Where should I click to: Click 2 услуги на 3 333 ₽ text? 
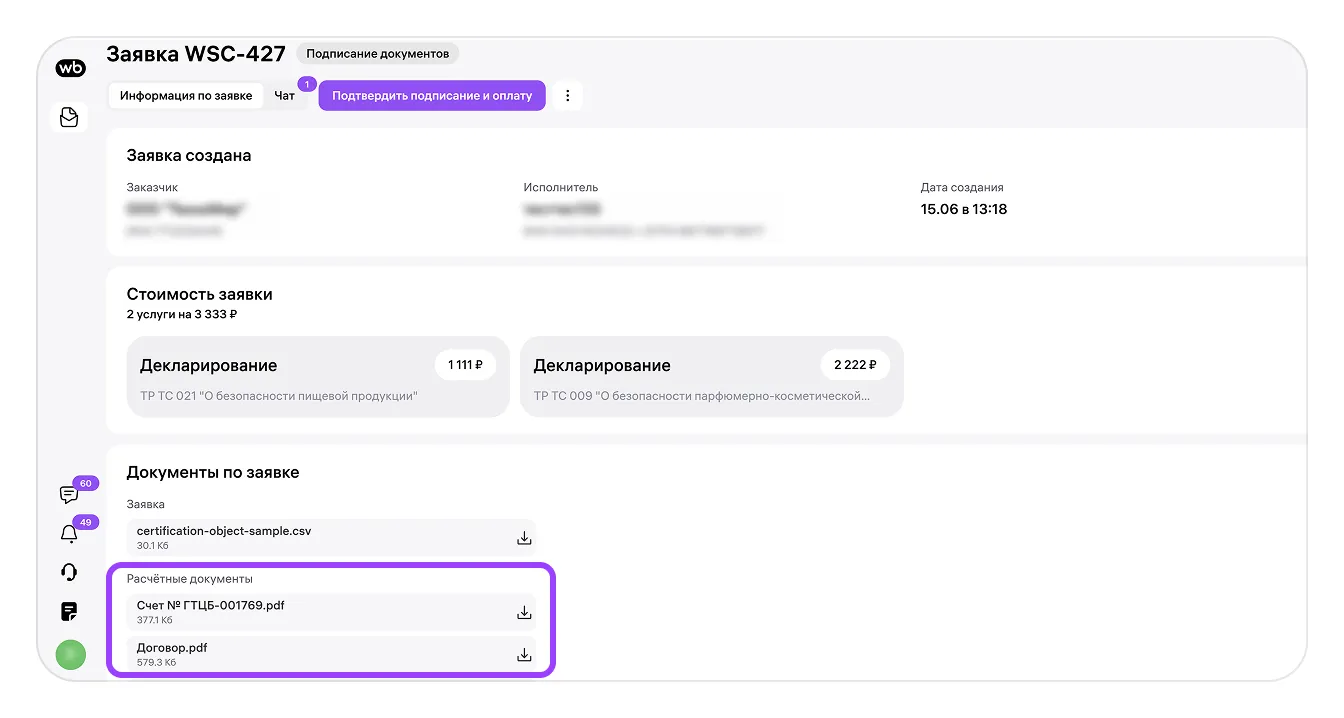pos(182,314)
